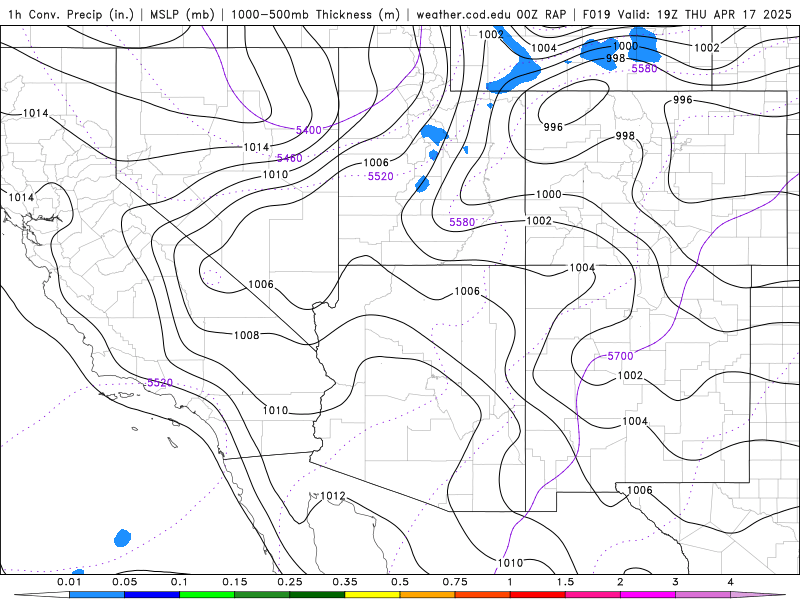Click the '0.5' legend value

[400, 582]
